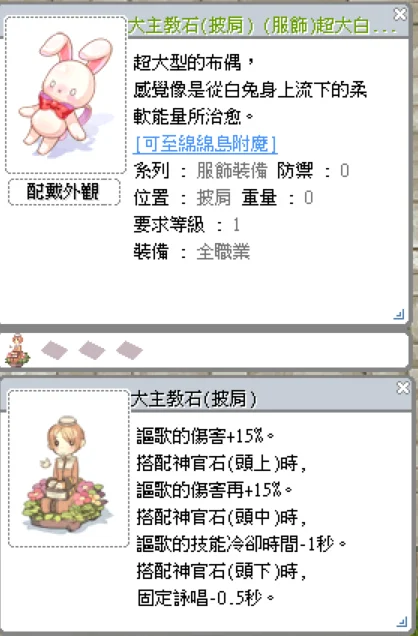Select the third empty diamond card slot
The image size is (418, 636).
(x=129, y=350)
